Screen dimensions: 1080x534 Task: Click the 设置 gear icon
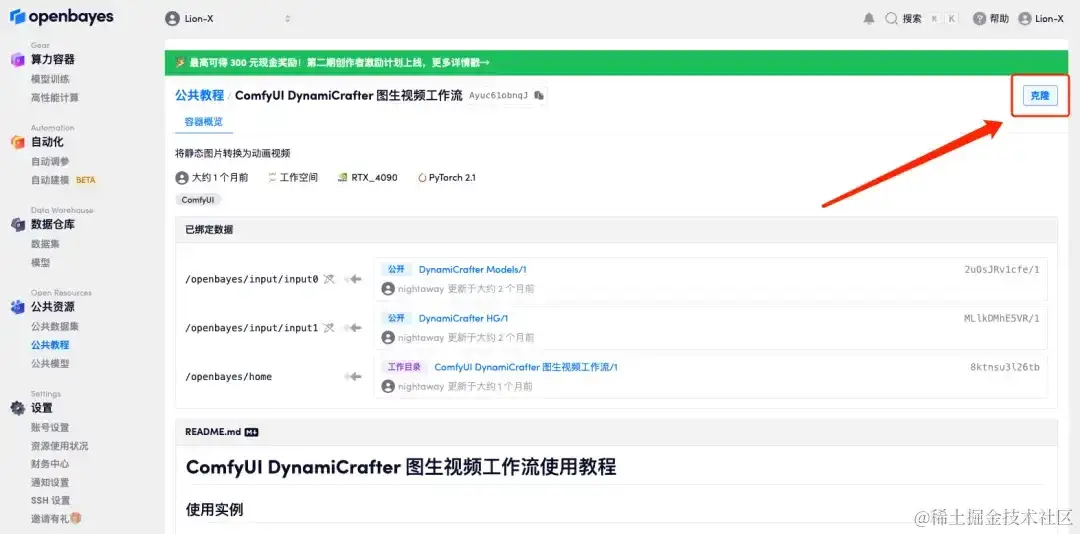(17, 408)
